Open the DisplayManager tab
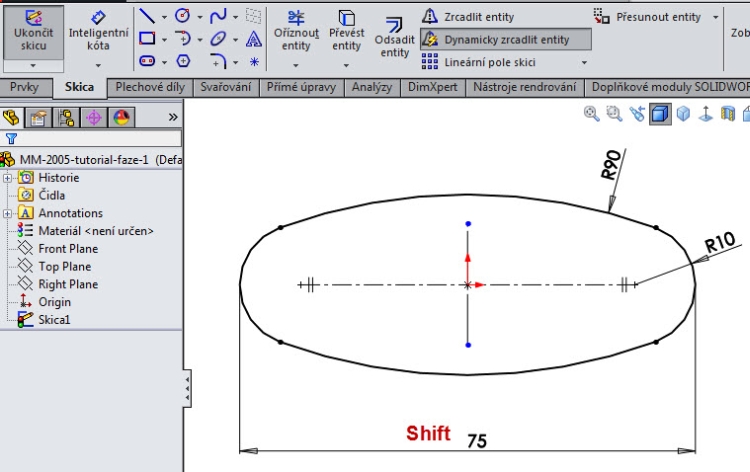The width and height of the screenshot is (750, 472). click(121, 117)
